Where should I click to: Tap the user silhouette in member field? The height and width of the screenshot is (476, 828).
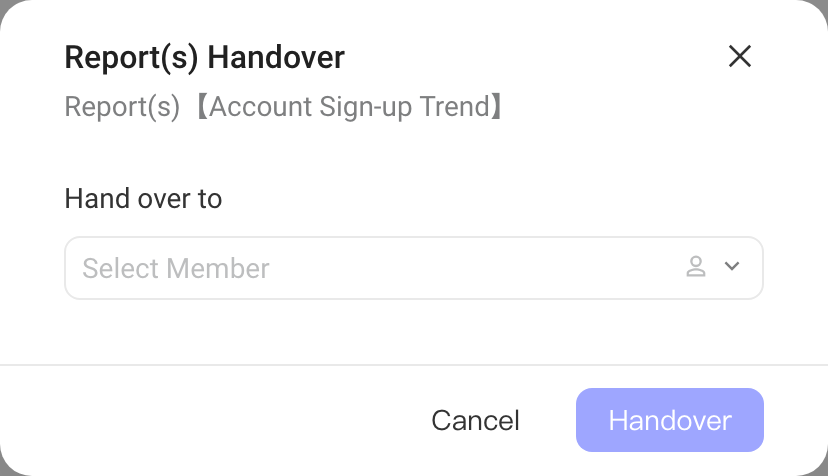click(696, 266)
